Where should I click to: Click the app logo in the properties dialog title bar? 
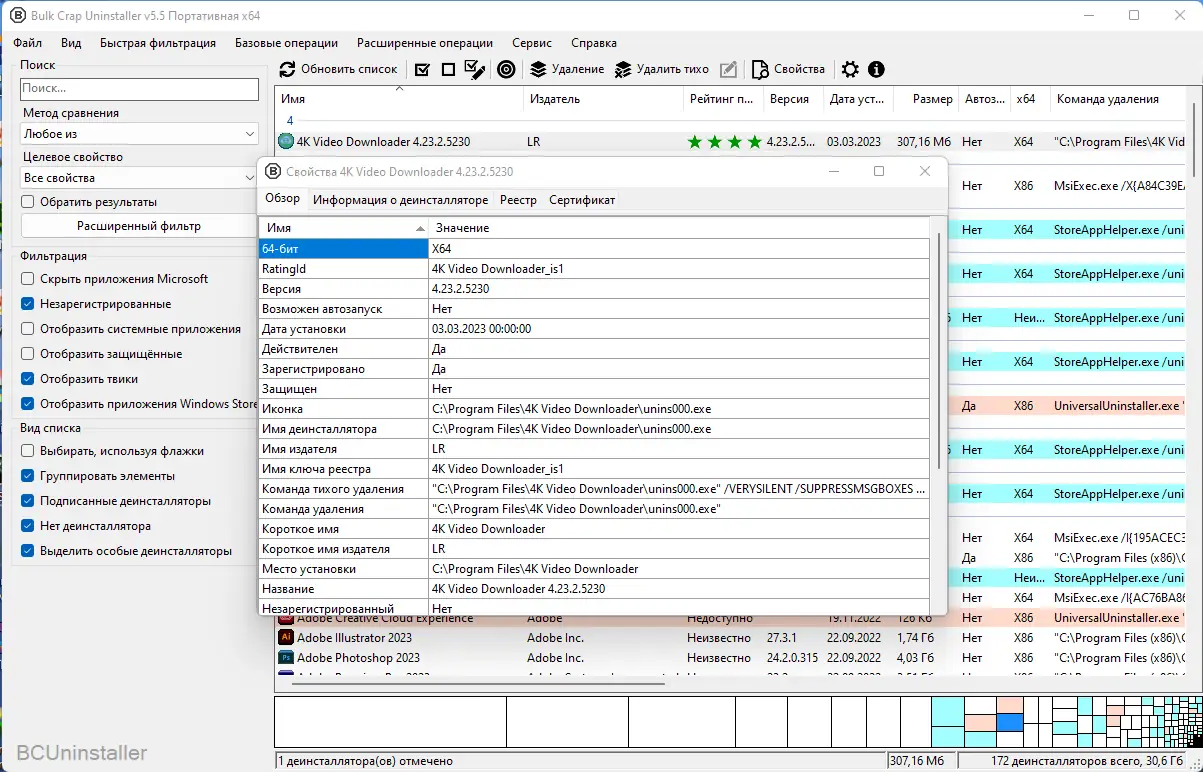[273, 171]
